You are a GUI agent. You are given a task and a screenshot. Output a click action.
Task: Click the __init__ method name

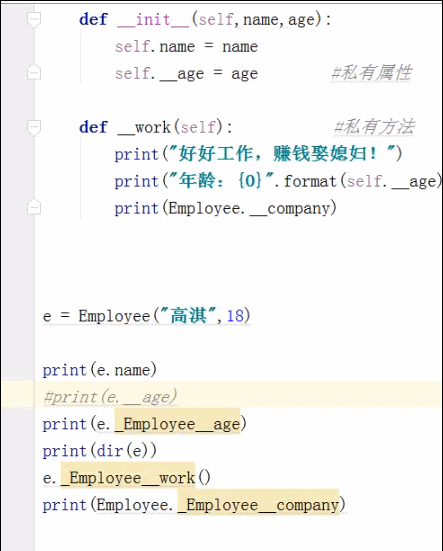[x=153, y=20]
